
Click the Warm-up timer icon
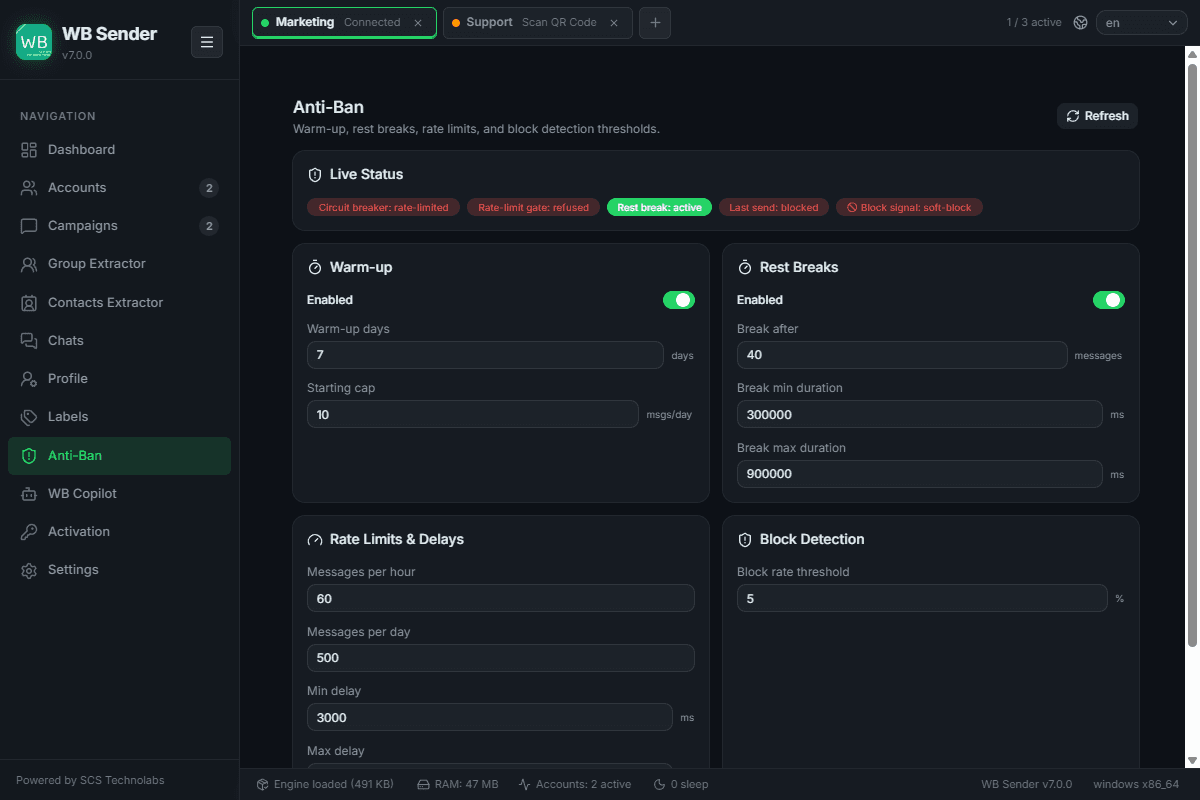(x=315, y=268)
